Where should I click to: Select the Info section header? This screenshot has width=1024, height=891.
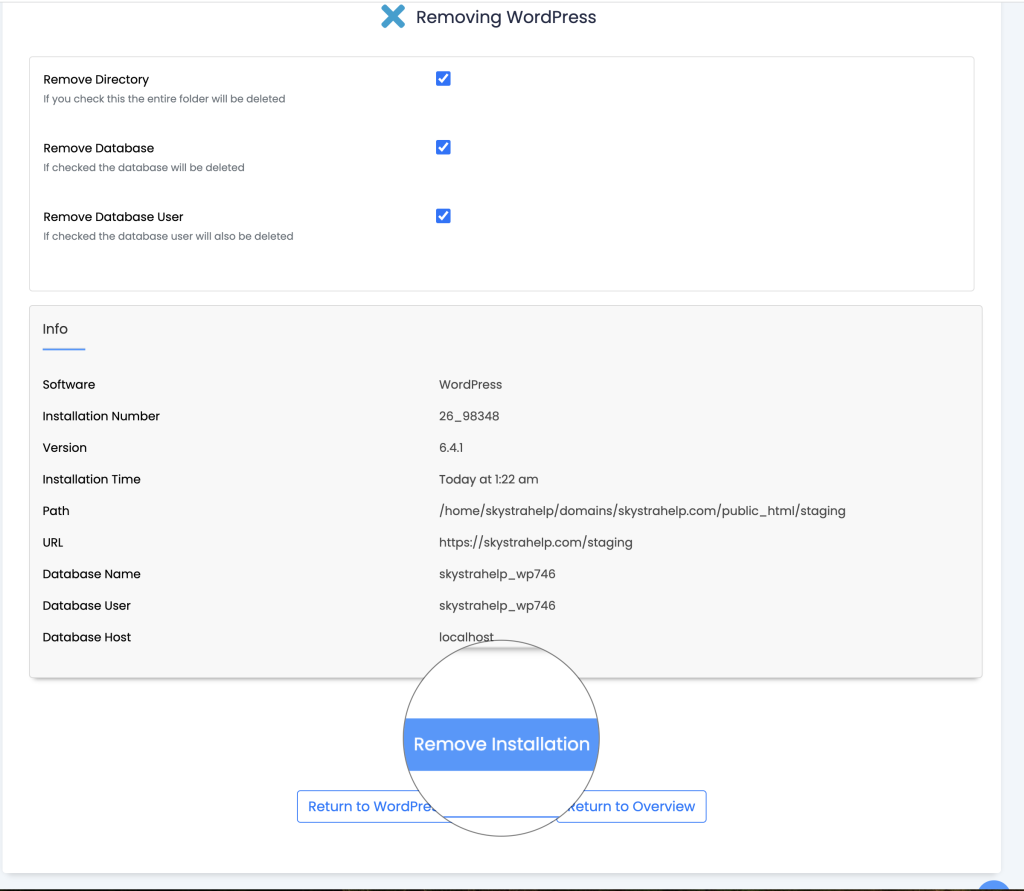pyautogui.click(x=55, y=329)
